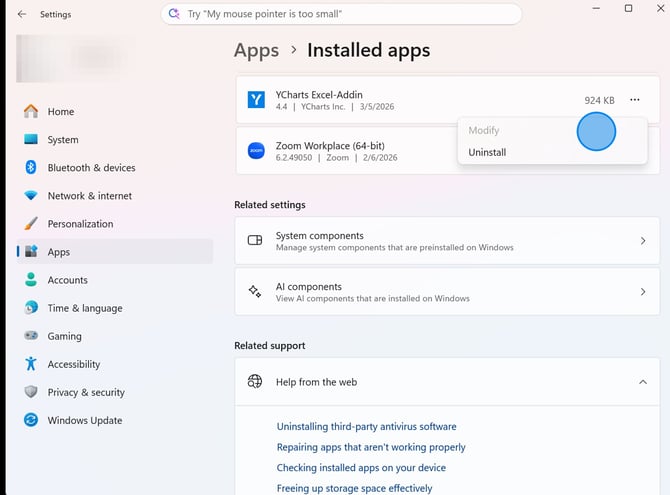670x495 pixels.
Task: Click the Personalization paintbrush icon
Action: 31,224
